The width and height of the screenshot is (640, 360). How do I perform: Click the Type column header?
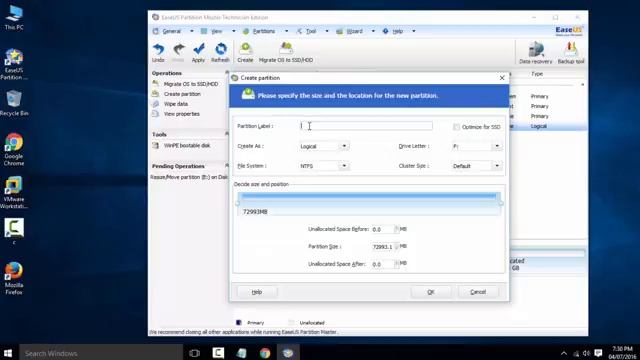pos(537,74)
